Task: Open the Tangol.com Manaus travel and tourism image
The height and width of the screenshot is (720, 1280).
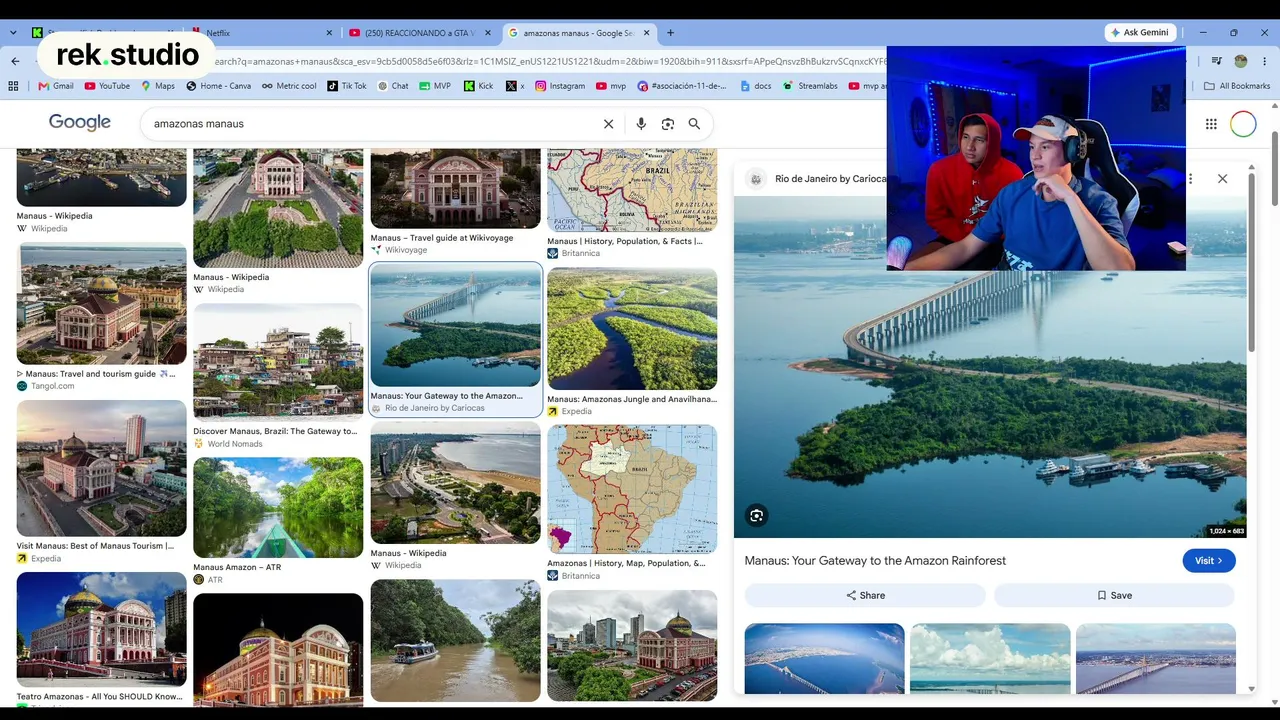Action: (x=101, y=304)
